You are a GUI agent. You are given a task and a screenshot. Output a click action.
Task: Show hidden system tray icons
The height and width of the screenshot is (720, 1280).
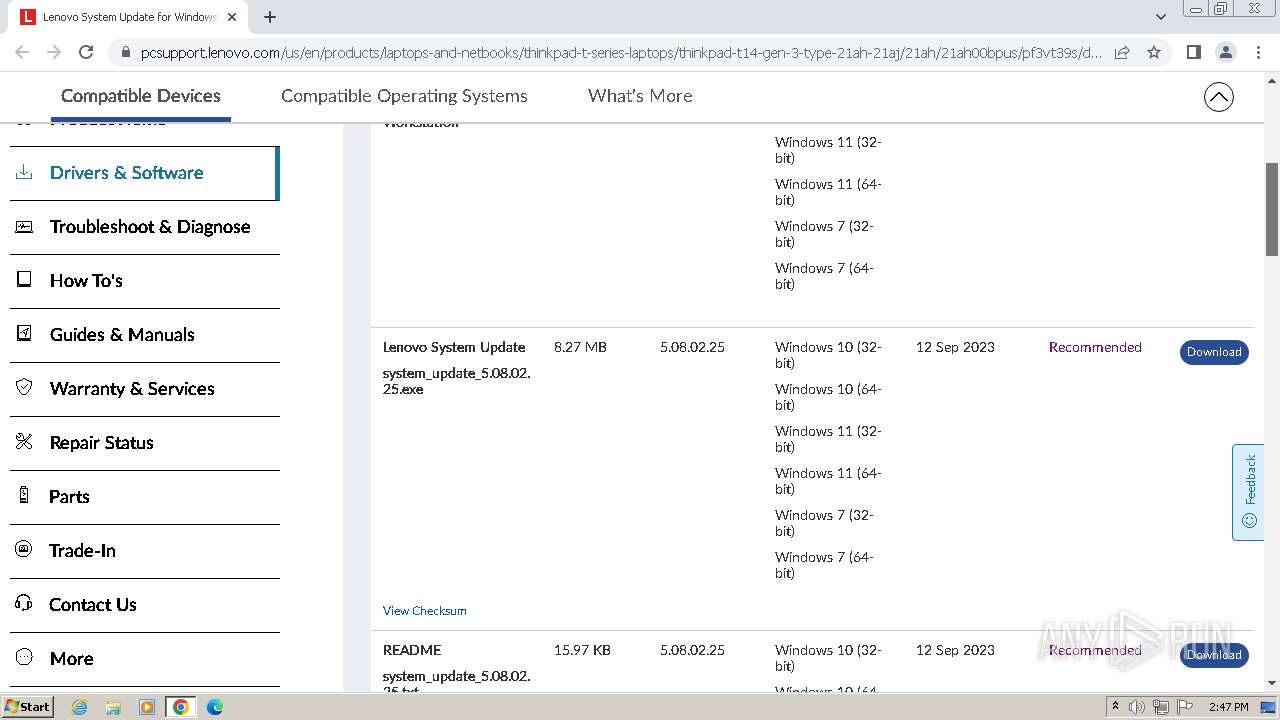click(x=1115, y=706)
